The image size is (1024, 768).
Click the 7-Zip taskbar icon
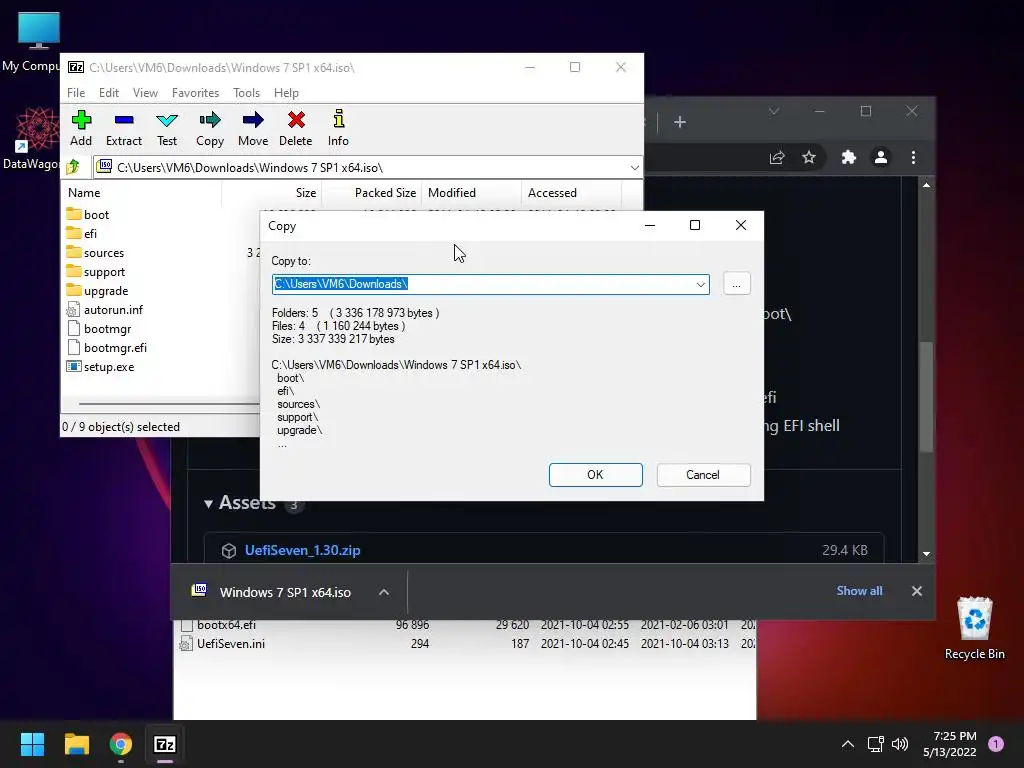pos(165,744)
